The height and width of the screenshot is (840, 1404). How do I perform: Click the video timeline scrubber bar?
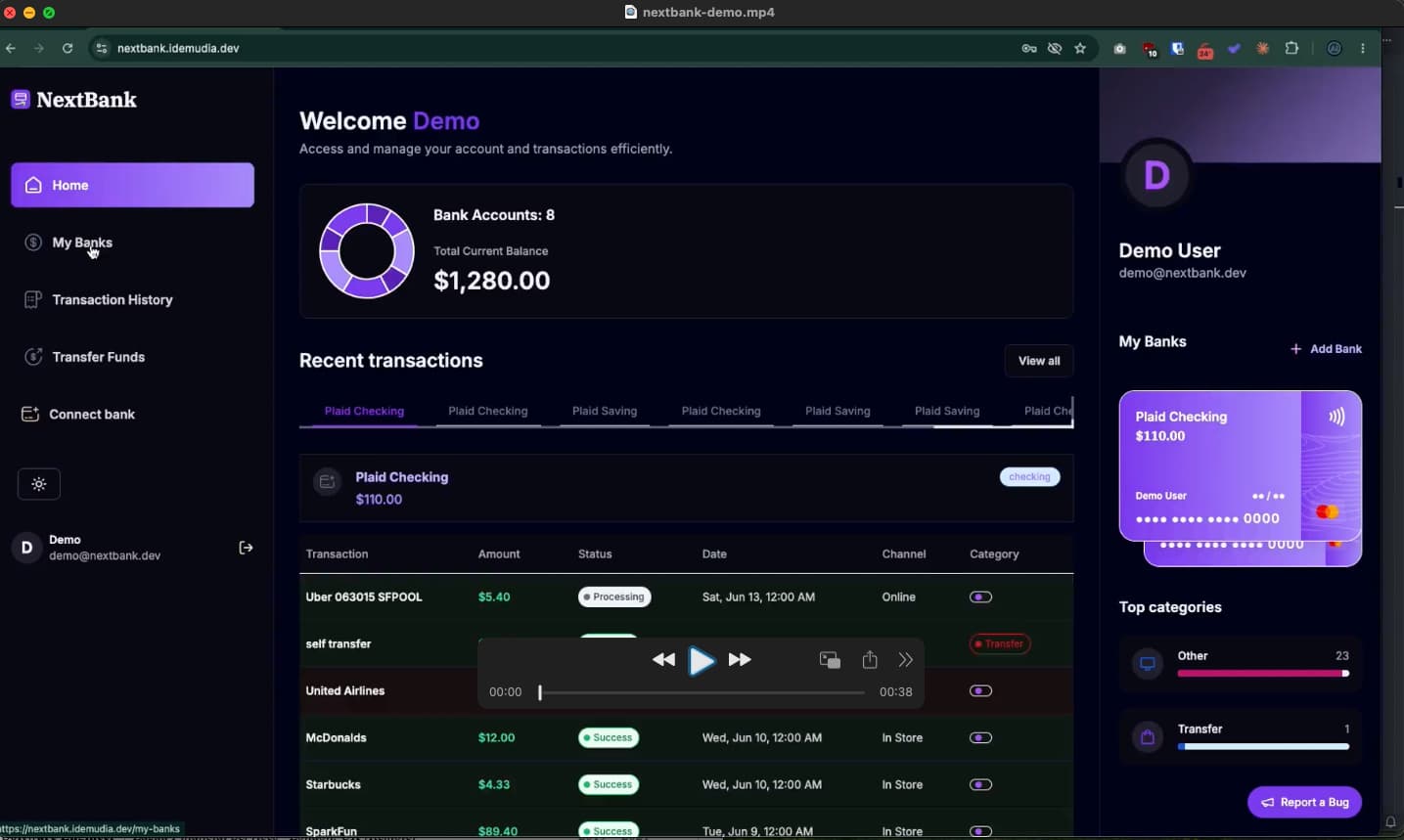(702, 692)
